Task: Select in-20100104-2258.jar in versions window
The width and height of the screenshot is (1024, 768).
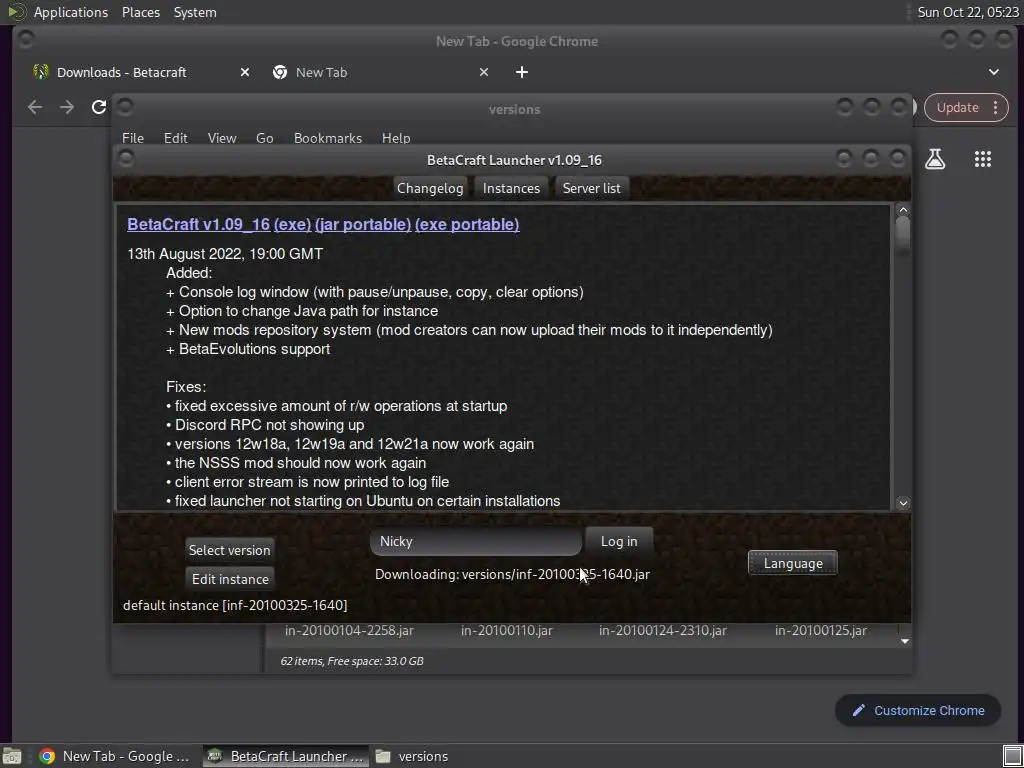Action: pos(349,630)
